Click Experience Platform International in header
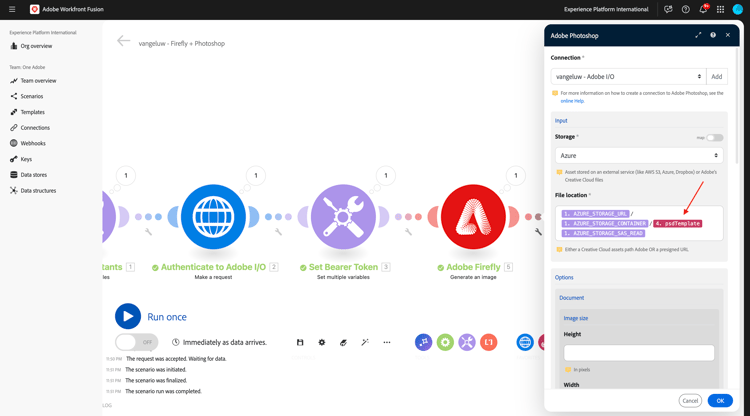Screen dimensions: 750x416 [x=606, y=9]
